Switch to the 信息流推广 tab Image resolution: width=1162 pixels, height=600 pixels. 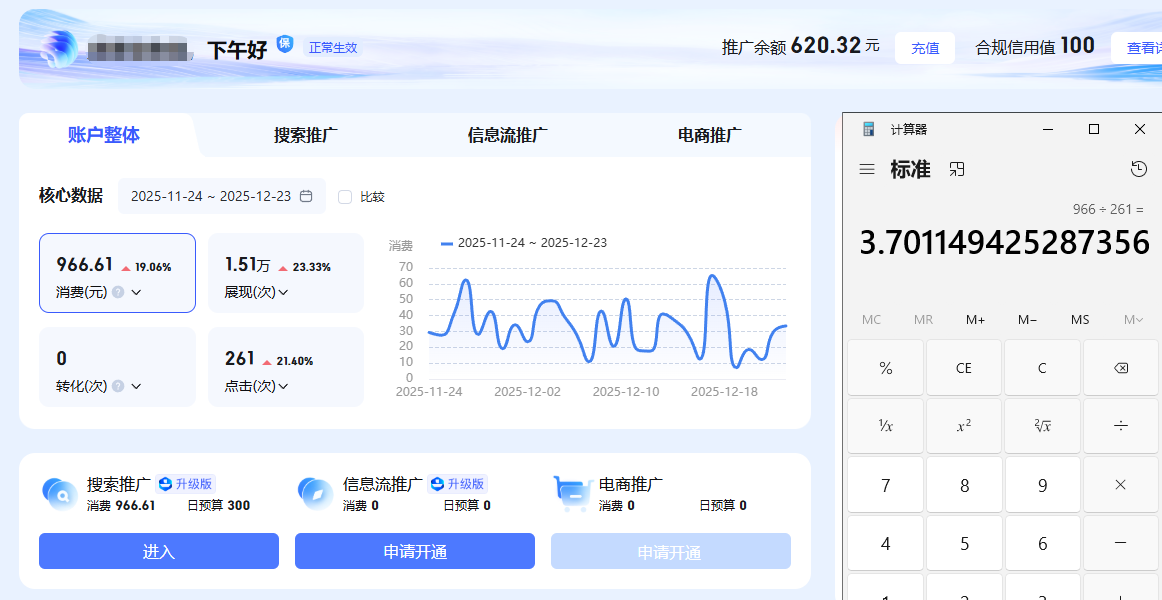click(x=507, y=135)
